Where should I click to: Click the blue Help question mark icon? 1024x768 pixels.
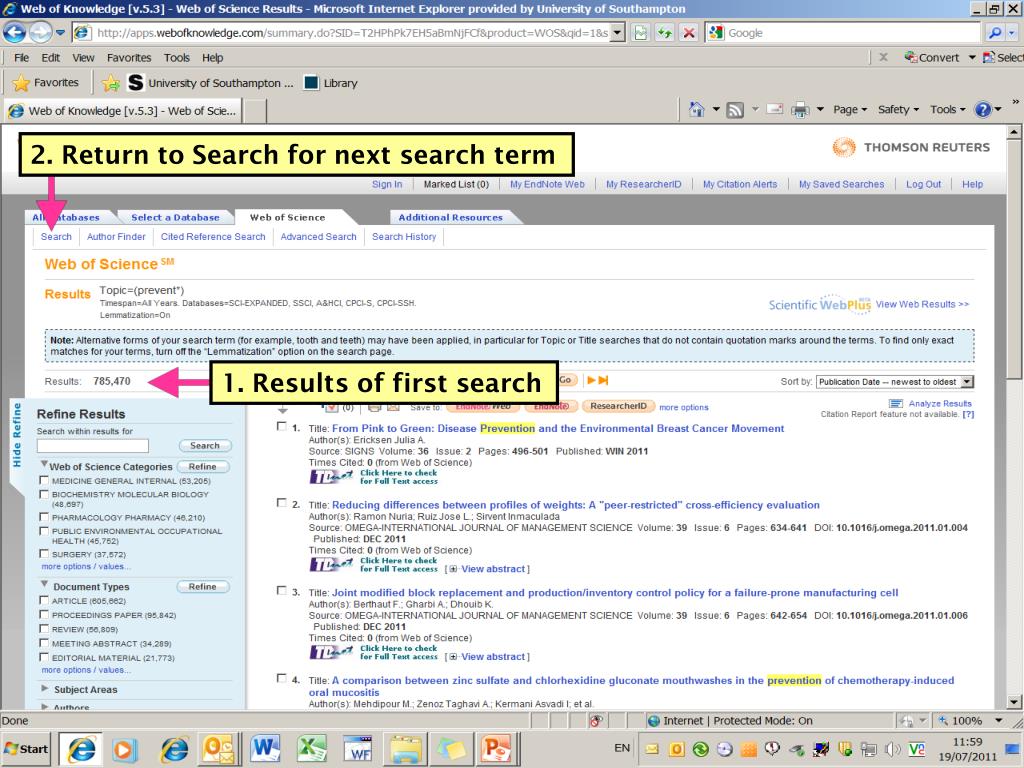(983, 110)
